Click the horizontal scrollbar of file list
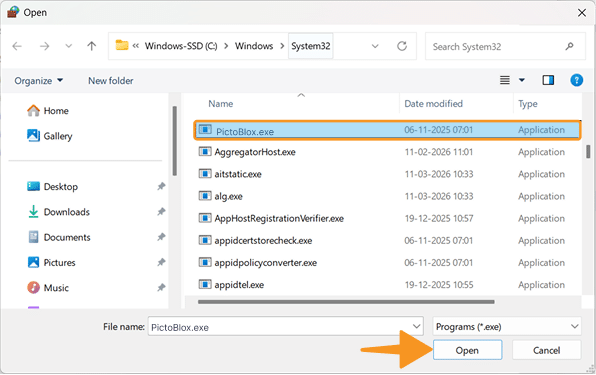Screen dimensions: 596x375 click(x=346, y=302)
